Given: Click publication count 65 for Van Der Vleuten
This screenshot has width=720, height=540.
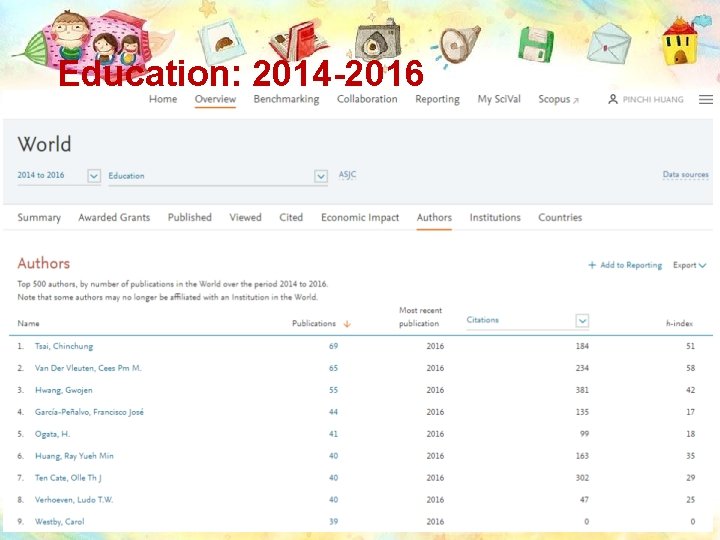Looking at the screenshot, I should (x=333, y=368).
